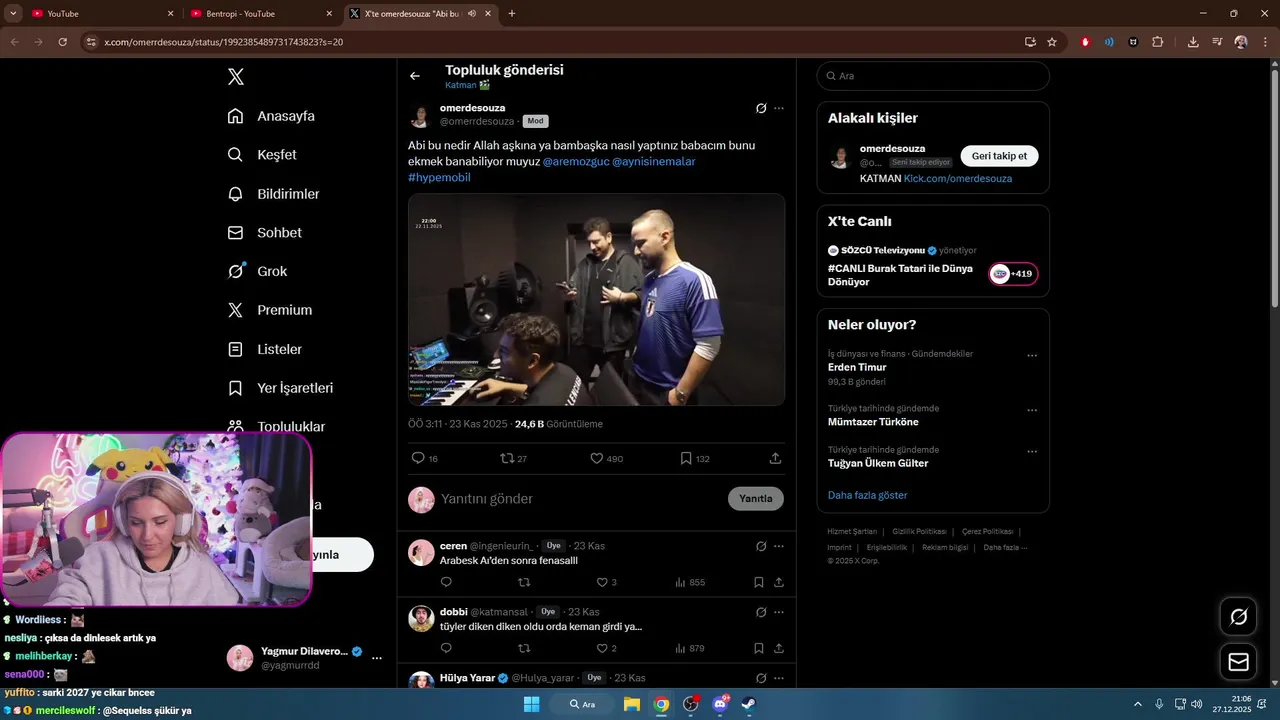Image resolution: width=1280 pixels, height=720 pixels.
Task: Open Chrome extensions puzzle icon
Action: click(1158, 42)
